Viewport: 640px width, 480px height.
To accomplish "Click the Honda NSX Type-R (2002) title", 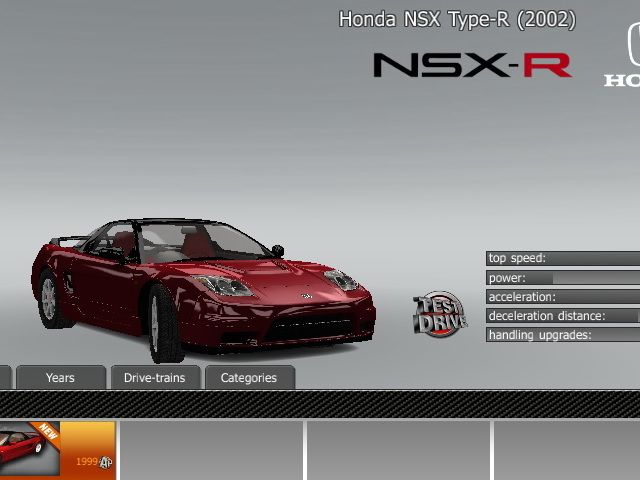I will point(457,19).
